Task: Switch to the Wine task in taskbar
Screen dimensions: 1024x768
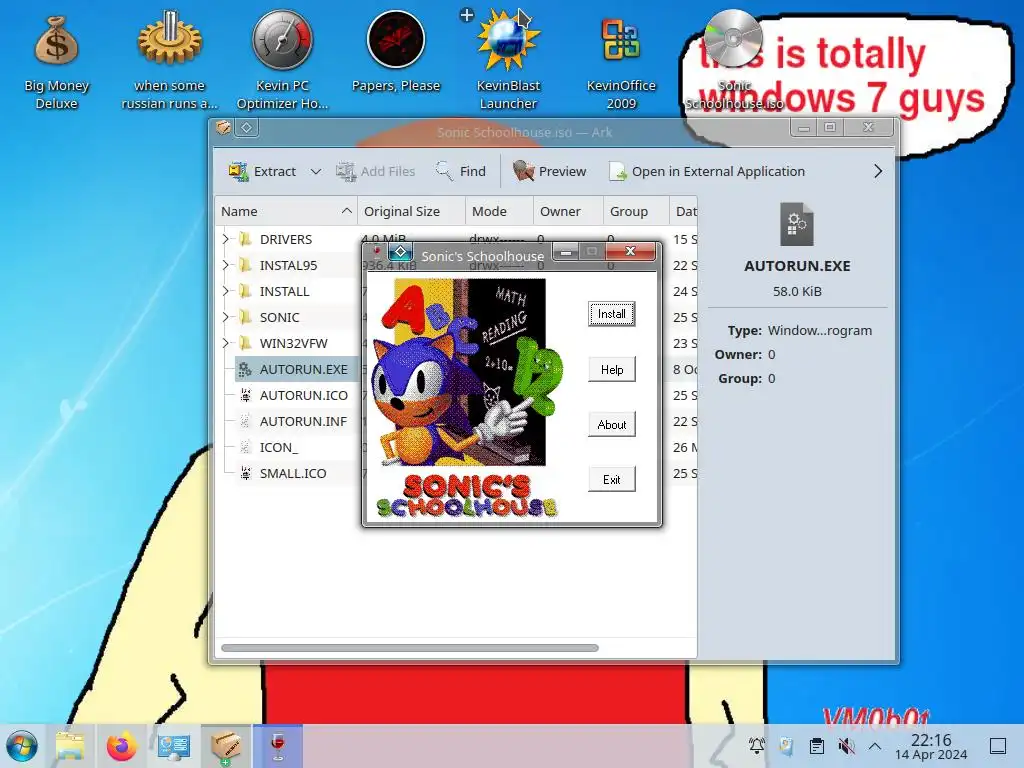Action: 278,746
